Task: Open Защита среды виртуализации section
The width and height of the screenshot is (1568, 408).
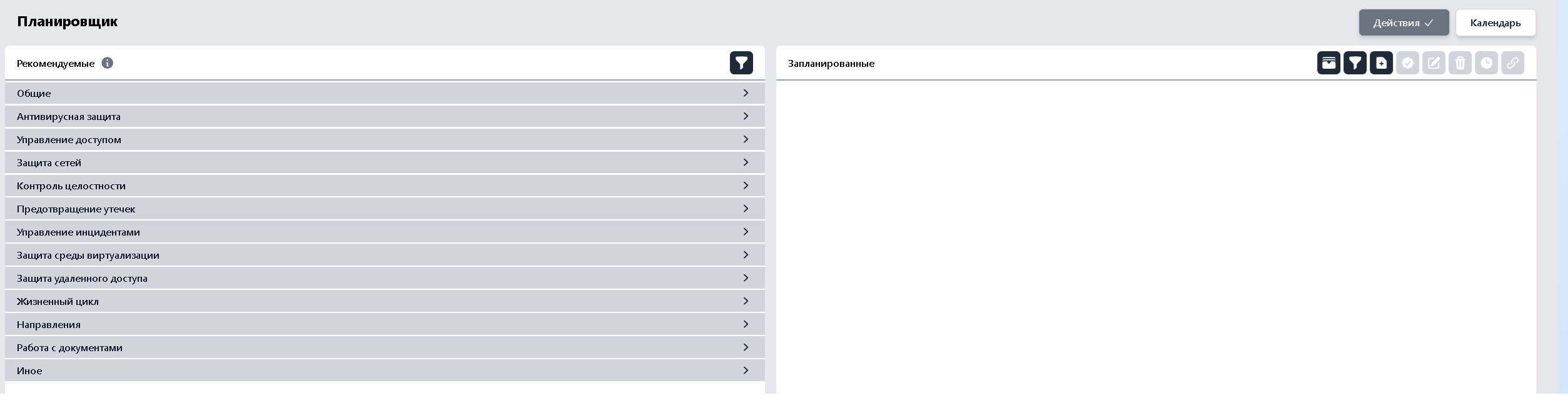Action: tap(385, 255)
